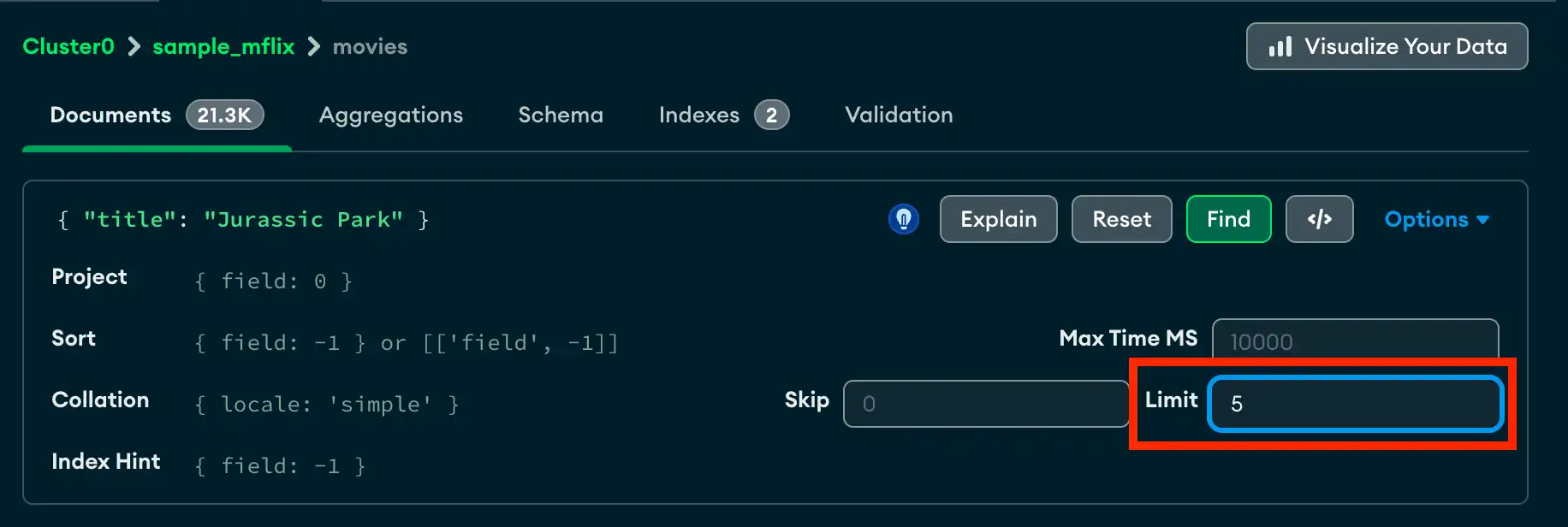This screenshot has width=1568, height=527.
Task: Click the Explain button
Action: click(998, 219)
